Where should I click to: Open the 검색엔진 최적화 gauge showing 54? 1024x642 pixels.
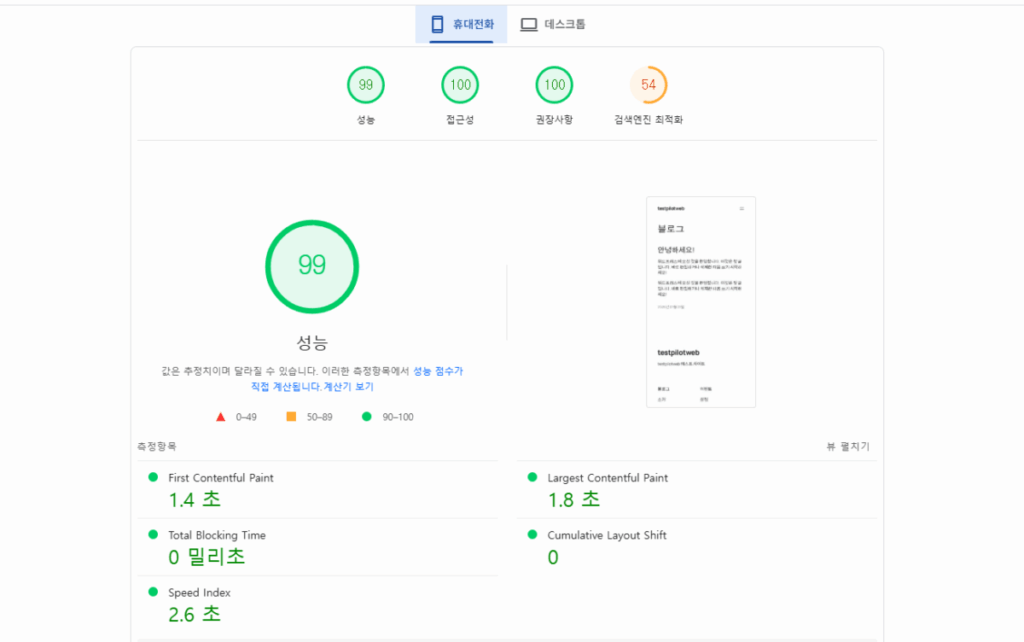pyautogui.click(x=648, y=85)
